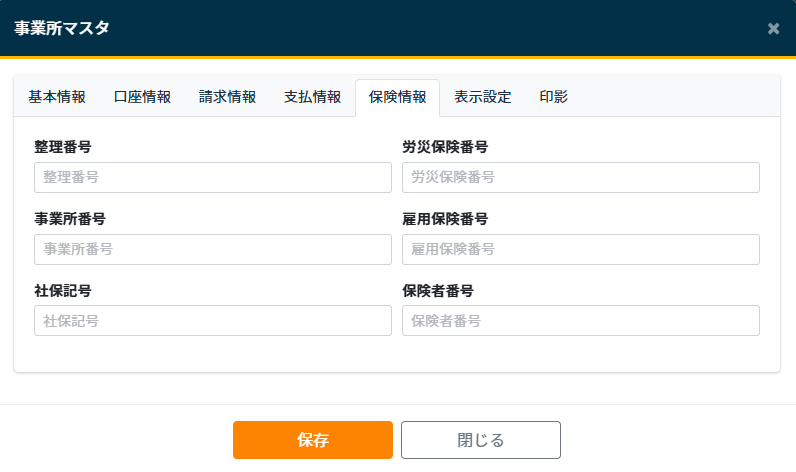796x472 pixels.
Task: Click the 労災保険番号 field label
Action: coord(445,147)
